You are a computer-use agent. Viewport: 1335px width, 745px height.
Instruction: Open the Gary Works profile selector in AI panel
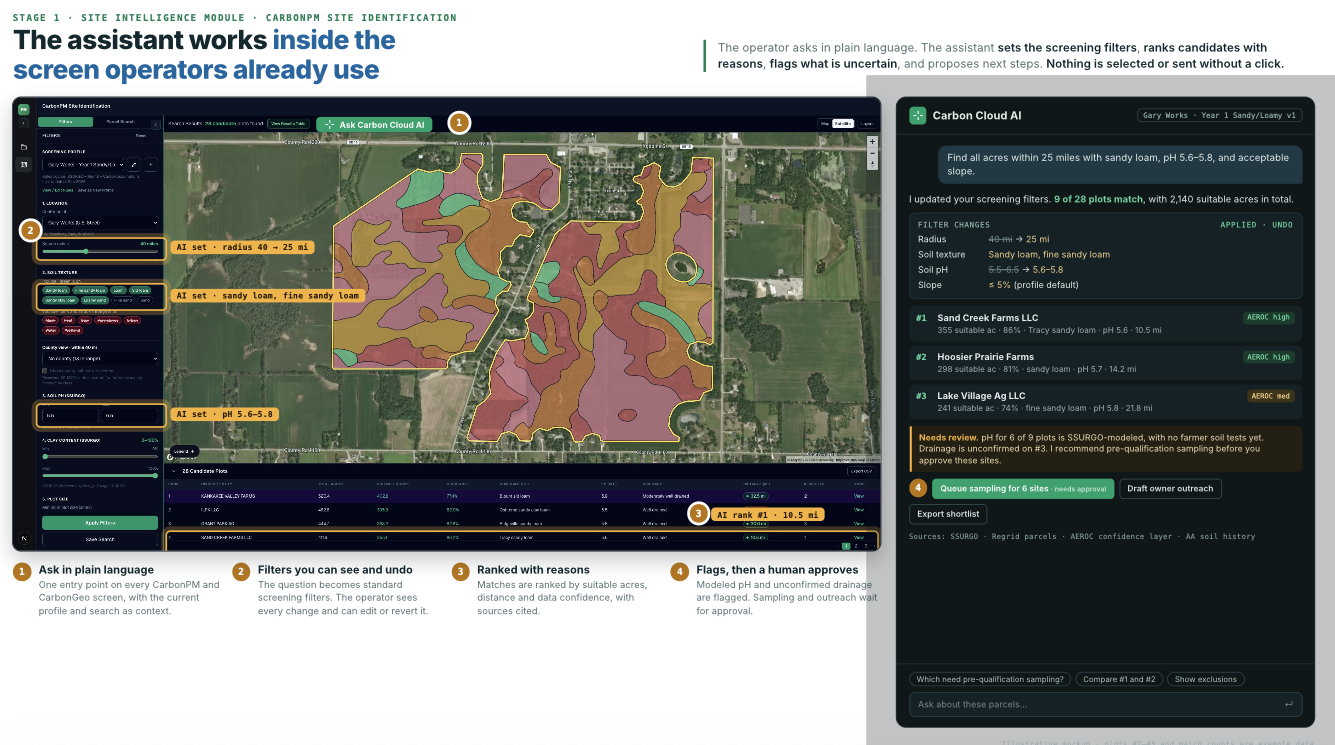pos(1220,115)
